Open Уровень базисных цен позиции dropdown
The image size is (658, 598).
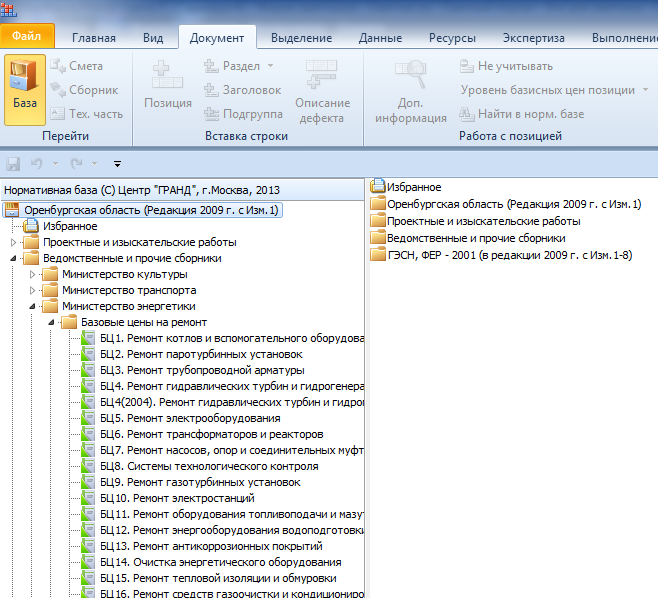point(645,90)
